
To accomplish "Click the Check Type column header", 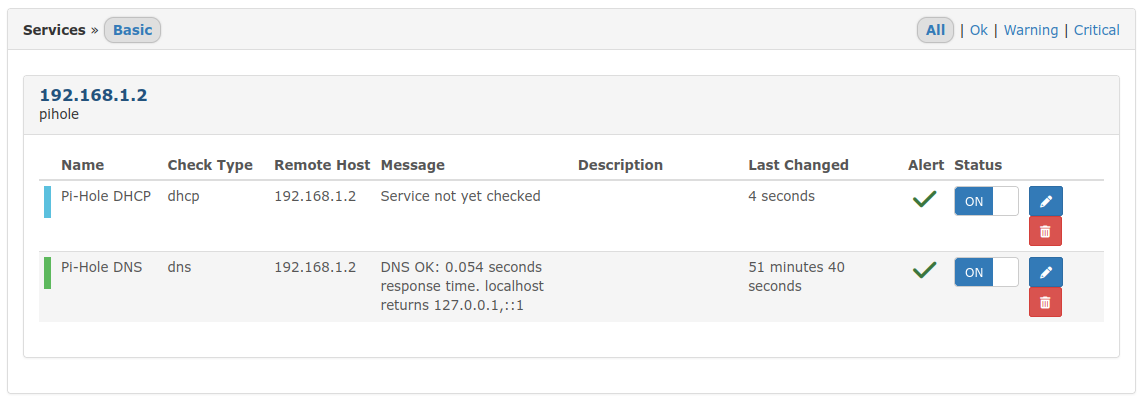I will click(210, 165).
